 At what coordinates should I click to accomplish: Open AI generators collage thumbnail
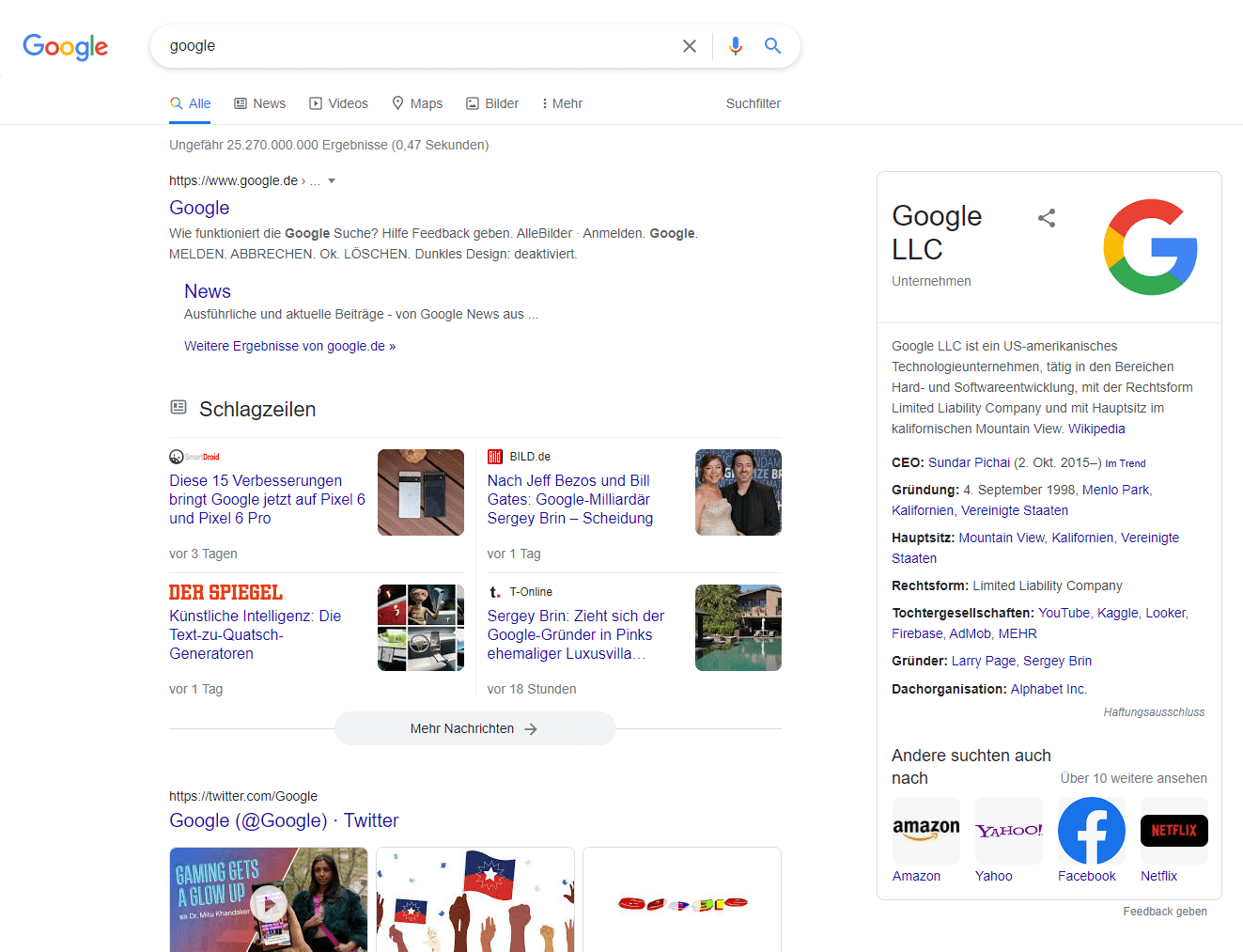(x=421, y=628)
